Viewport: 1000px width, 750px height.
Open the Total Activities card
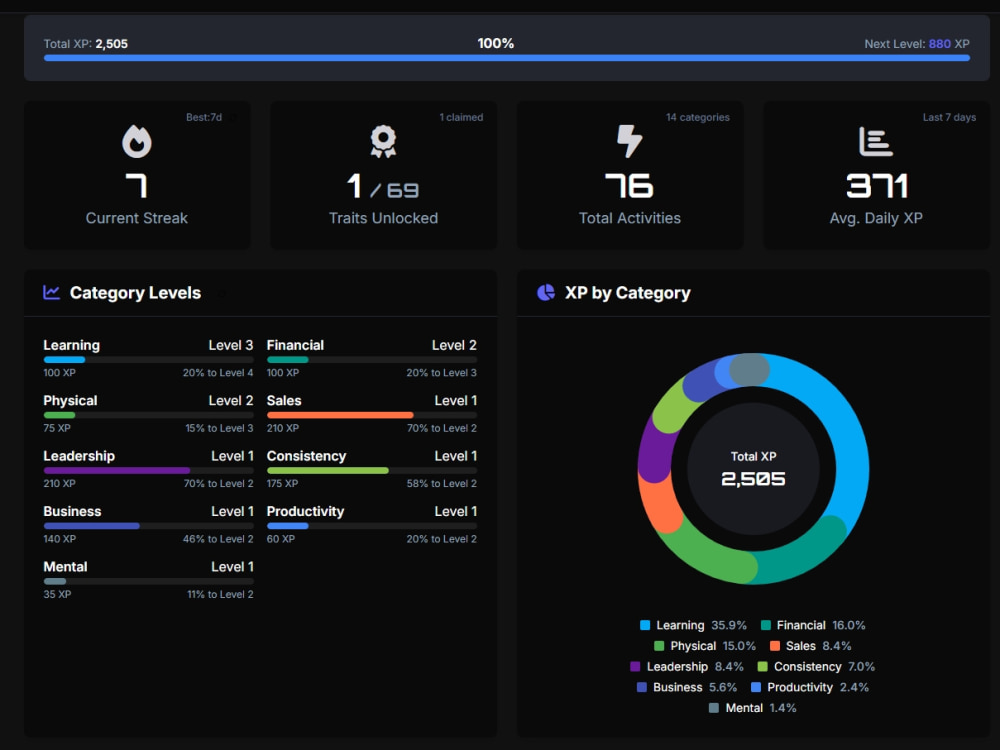point(630,175)
